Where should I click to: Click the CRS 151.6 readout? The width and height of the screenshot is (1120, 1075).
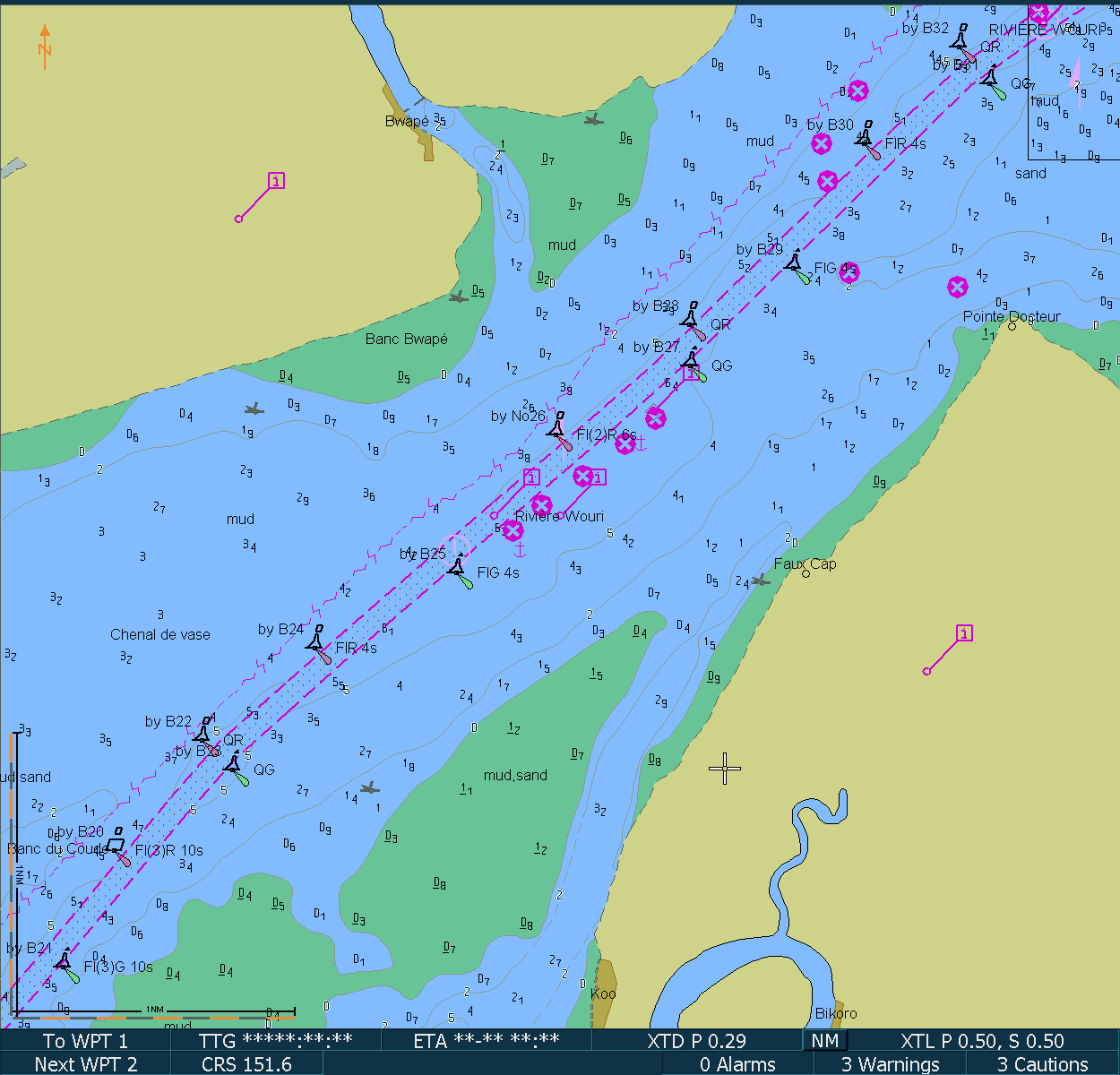tap(246, 1064)
